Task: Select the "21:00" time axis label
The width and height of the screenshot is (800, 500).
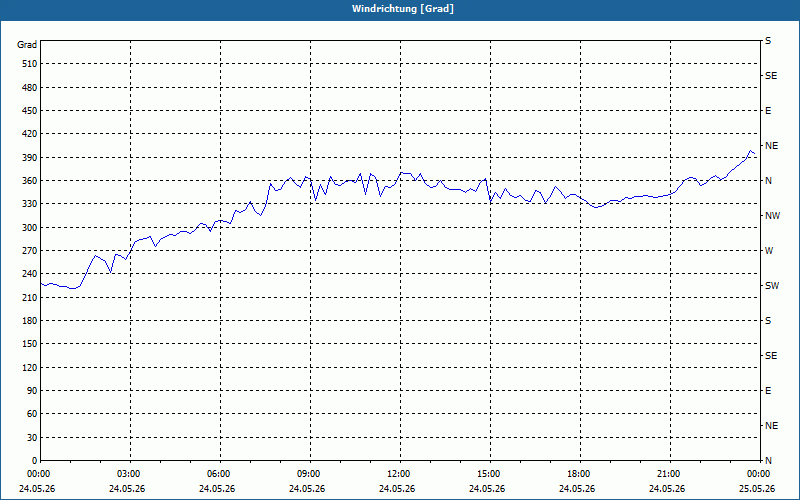Action: point(669,474)
